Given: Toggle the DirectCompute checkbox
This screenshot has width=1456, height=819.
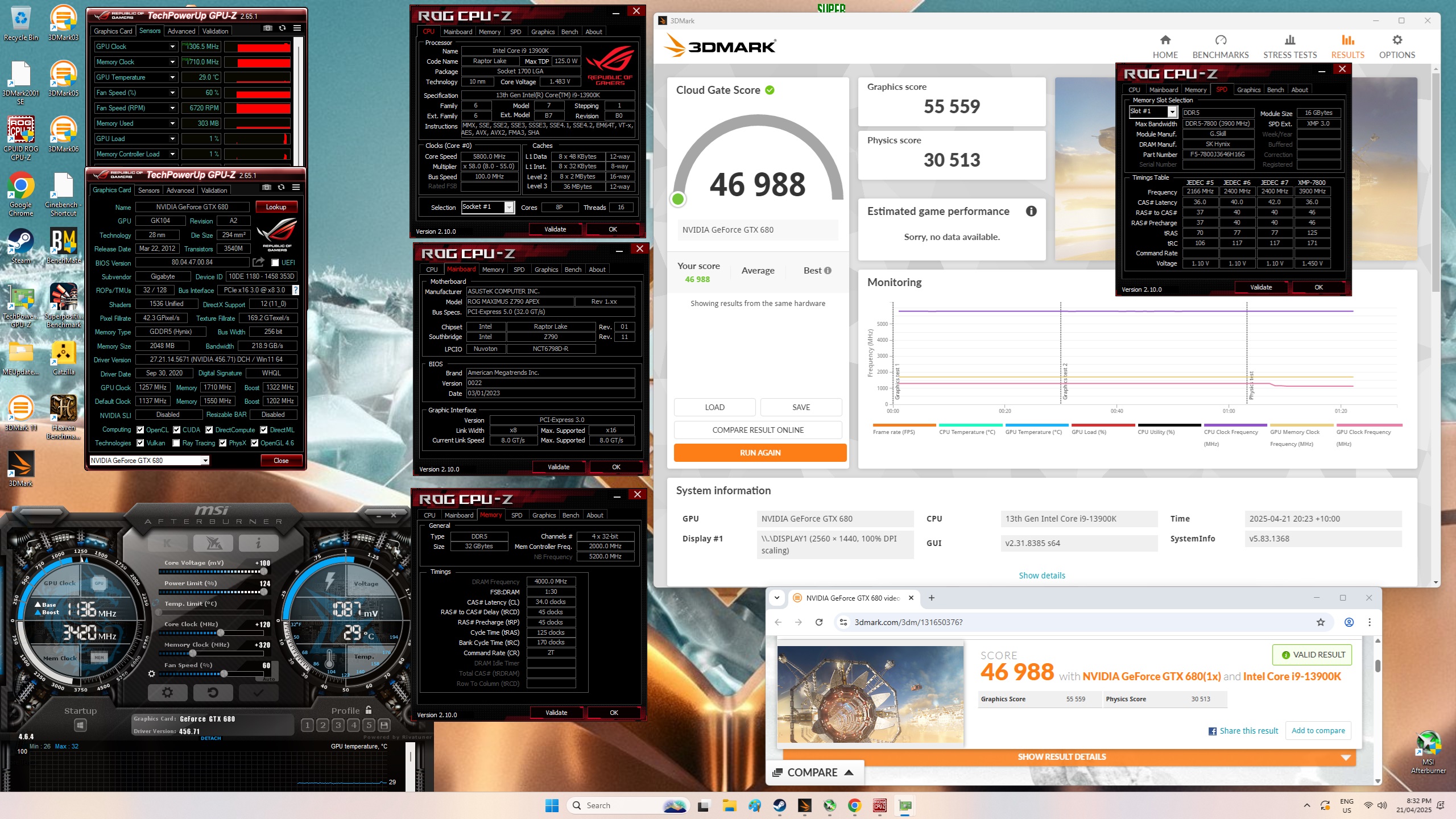Looking at the screenshot, I should (x=209, y=430).
